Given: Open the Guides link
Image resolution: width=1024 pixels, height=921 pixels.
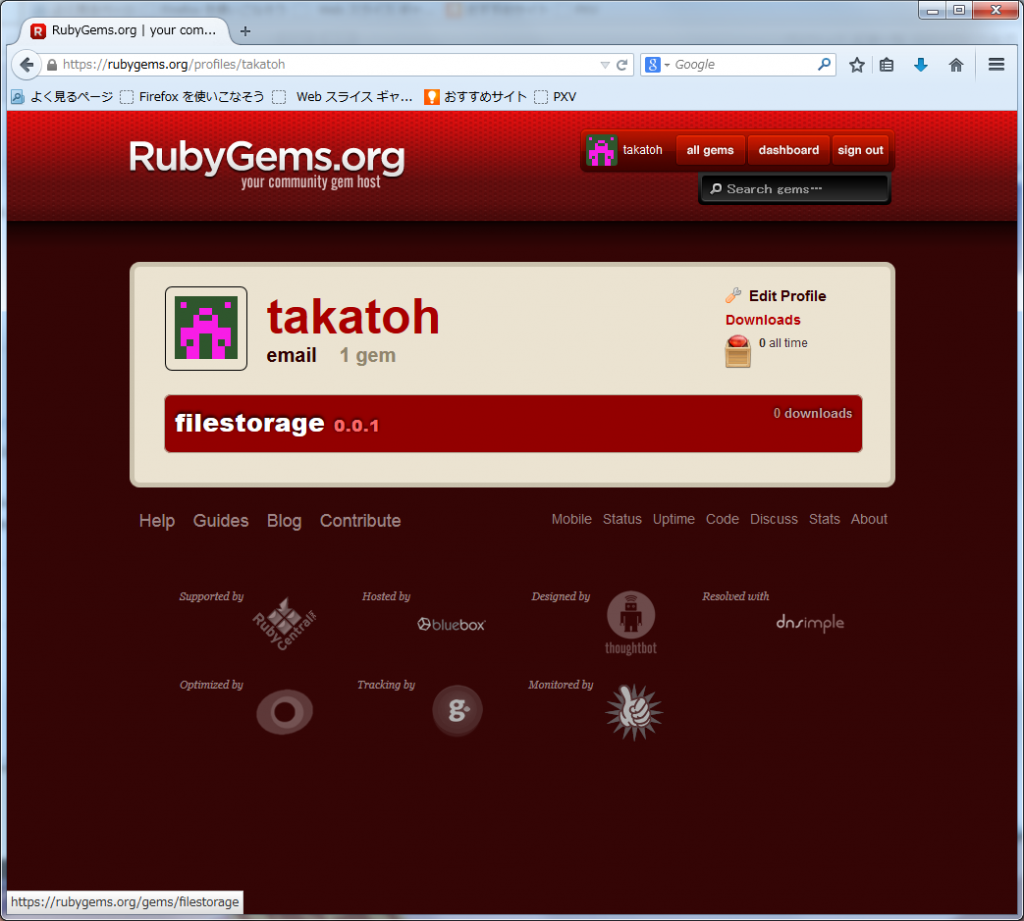Looking at the screenshot, I should coord(220,520).
